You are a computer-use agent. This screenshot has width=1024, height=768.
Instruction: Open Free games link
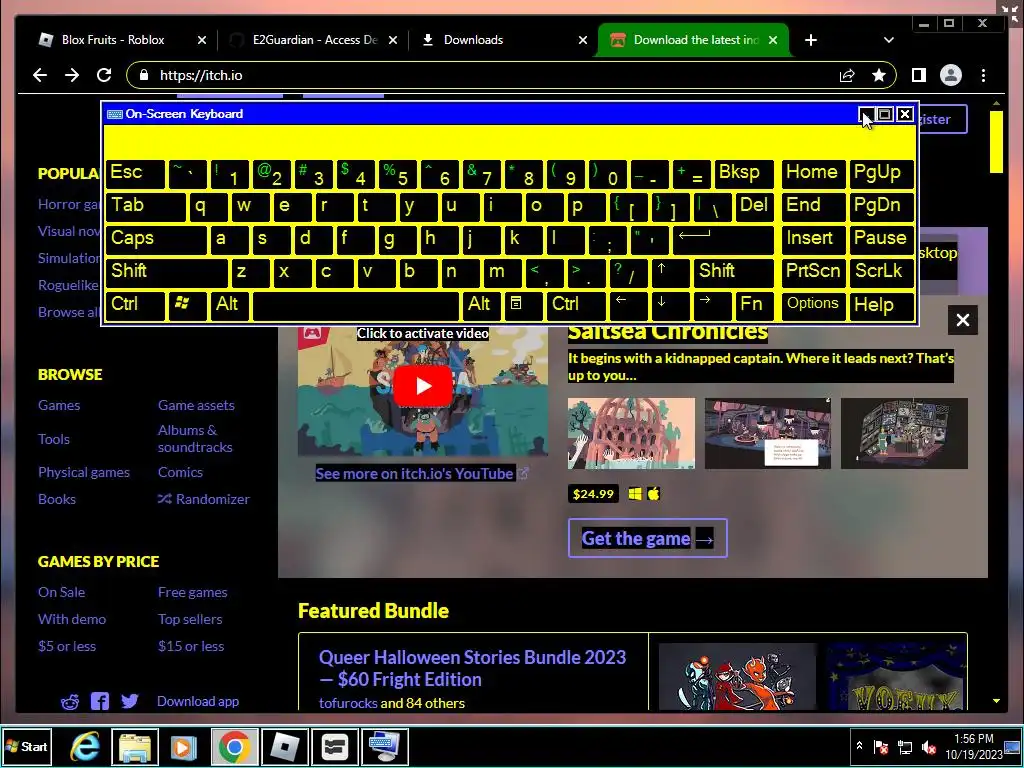[193, 592]
